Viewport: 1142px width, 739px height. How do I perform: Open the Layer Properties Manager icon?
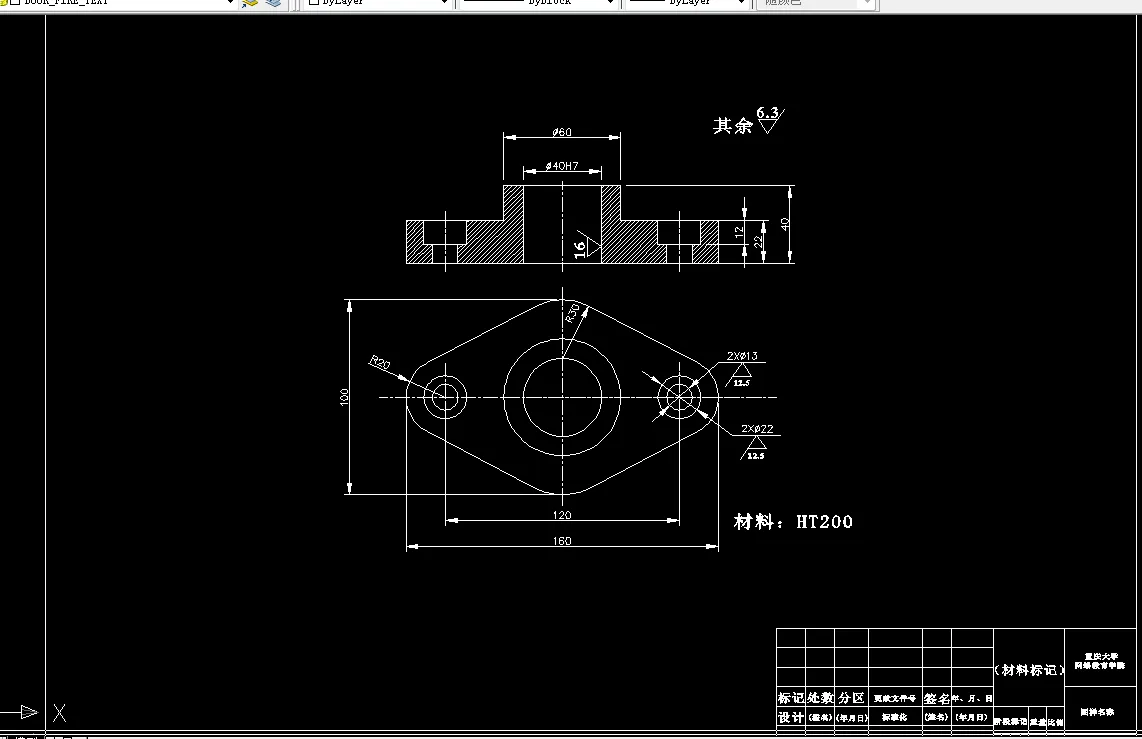(x=271, y=5)
